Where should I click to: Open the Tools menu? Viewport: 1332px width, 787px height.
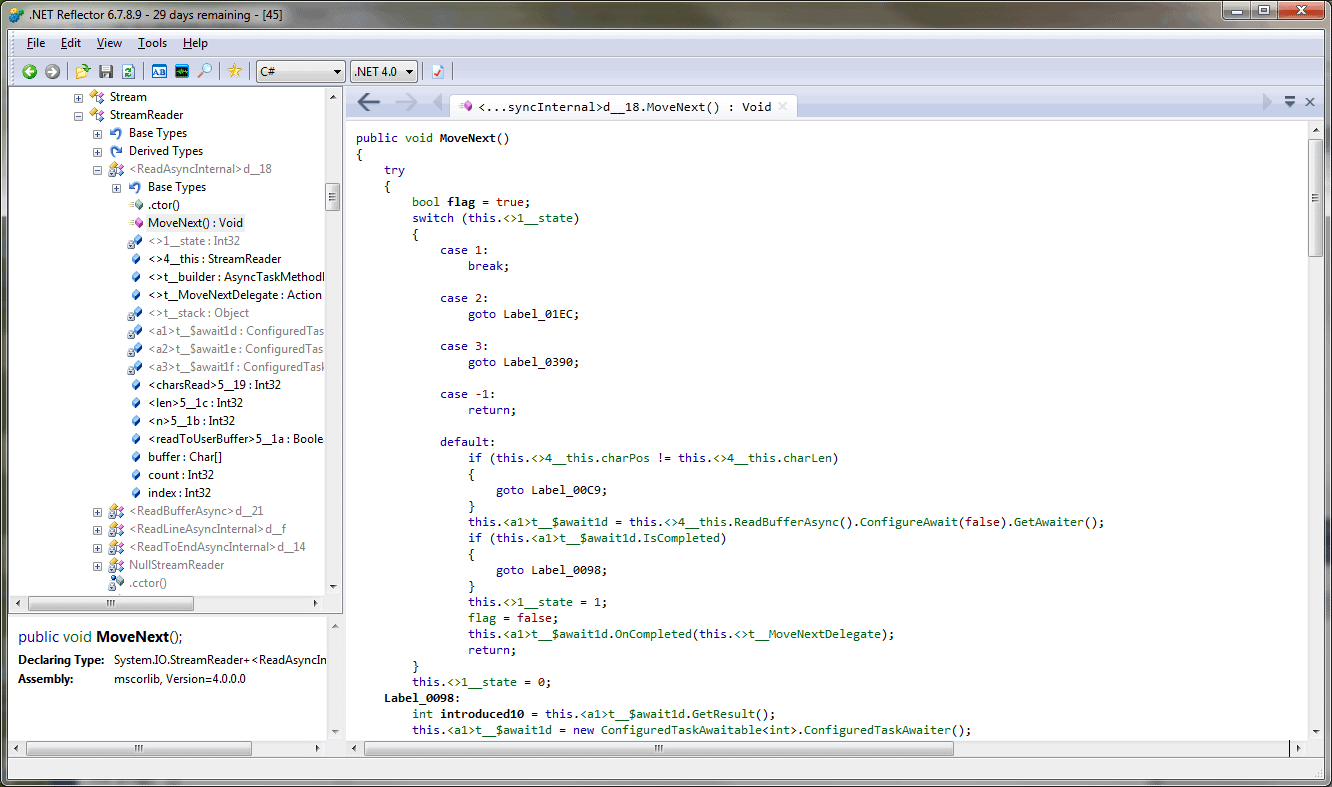pos(152,43)
